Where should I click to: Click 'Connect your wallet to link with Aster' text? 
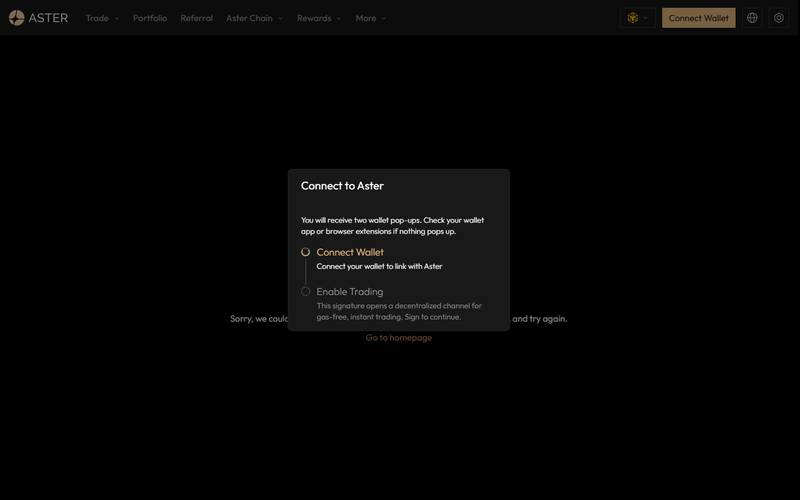pyautogui.click(x=379, y=266)
